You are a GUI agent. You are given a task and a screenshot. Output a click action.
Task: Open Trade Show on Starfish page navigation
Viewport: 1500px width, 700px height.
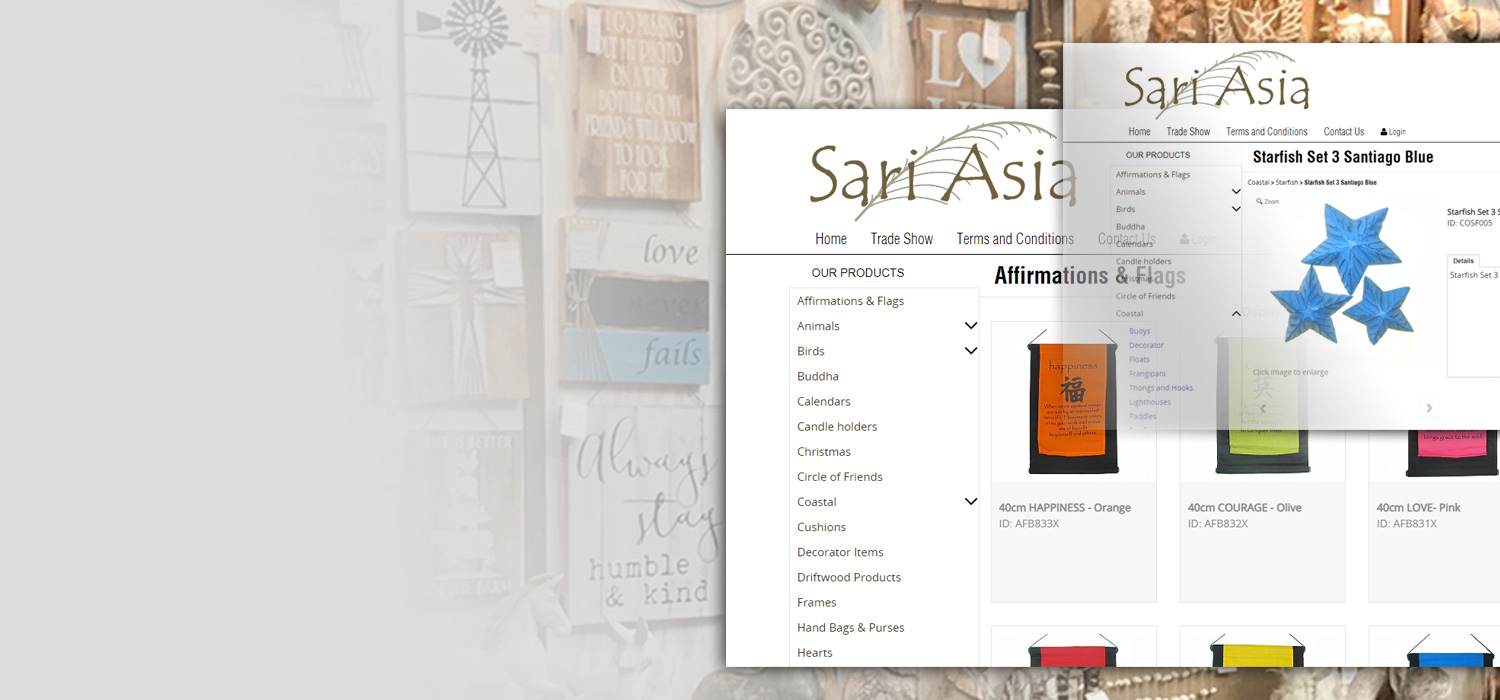1188,132
